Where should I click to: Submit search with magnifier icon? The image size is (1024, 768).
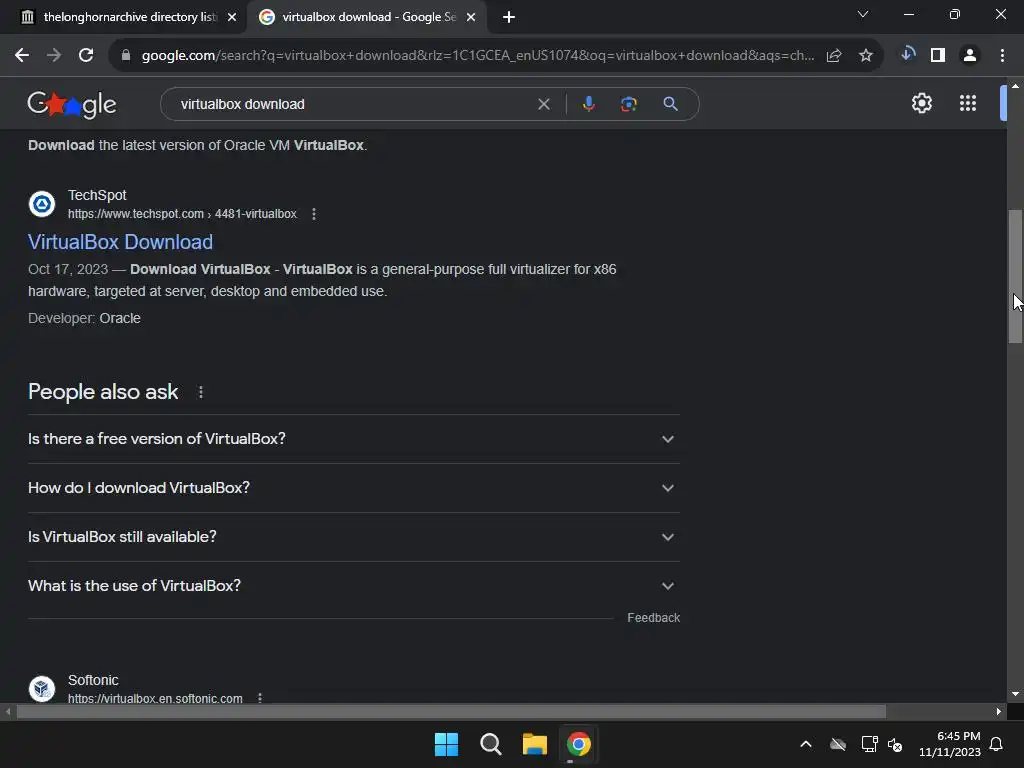(x=670, y=104)
